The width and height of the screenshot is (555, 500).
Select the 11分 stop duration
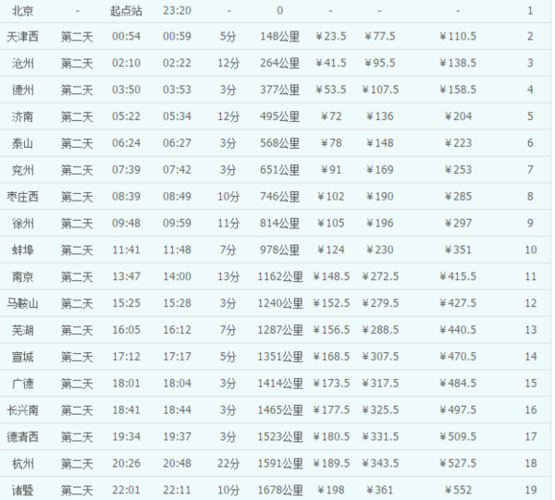(228, 223)
